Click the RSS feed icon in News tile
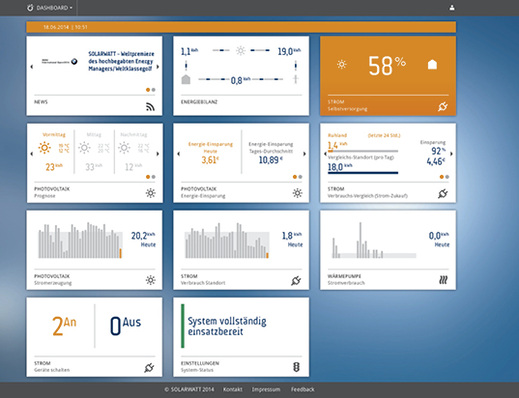 pos(150,107)
